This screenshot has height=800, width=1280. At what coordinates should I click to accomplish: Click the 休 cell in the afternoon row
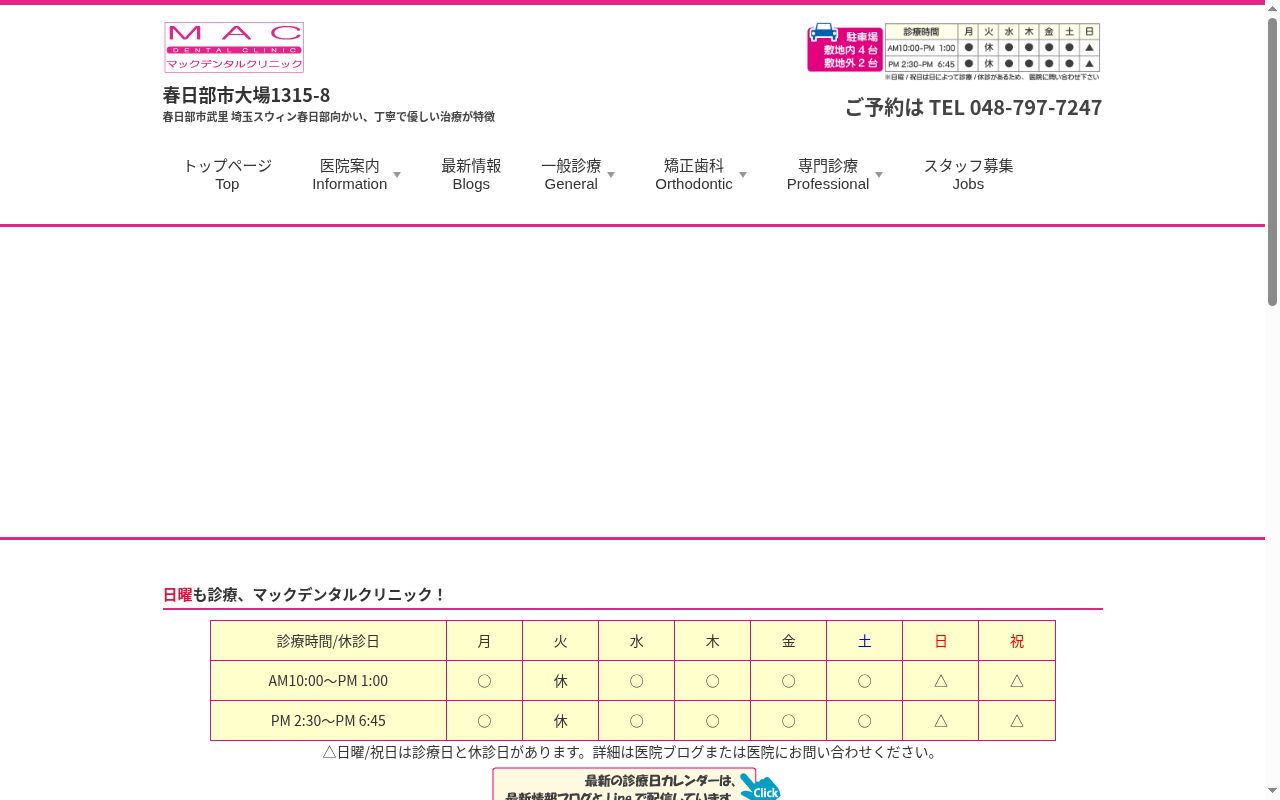pos(561,721)
